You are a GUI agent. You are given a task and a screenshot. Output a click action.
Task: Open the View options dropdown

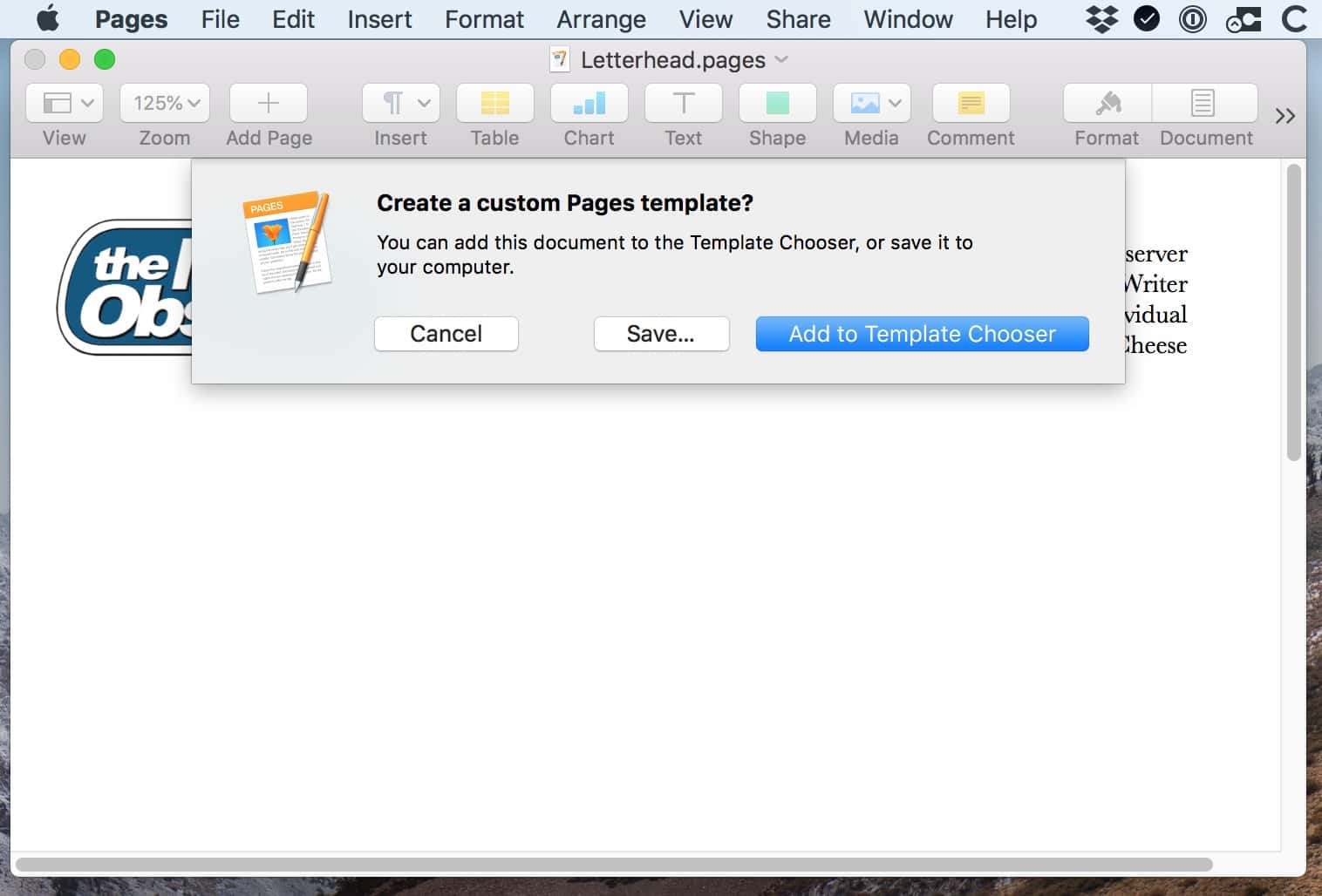point(65,104)
